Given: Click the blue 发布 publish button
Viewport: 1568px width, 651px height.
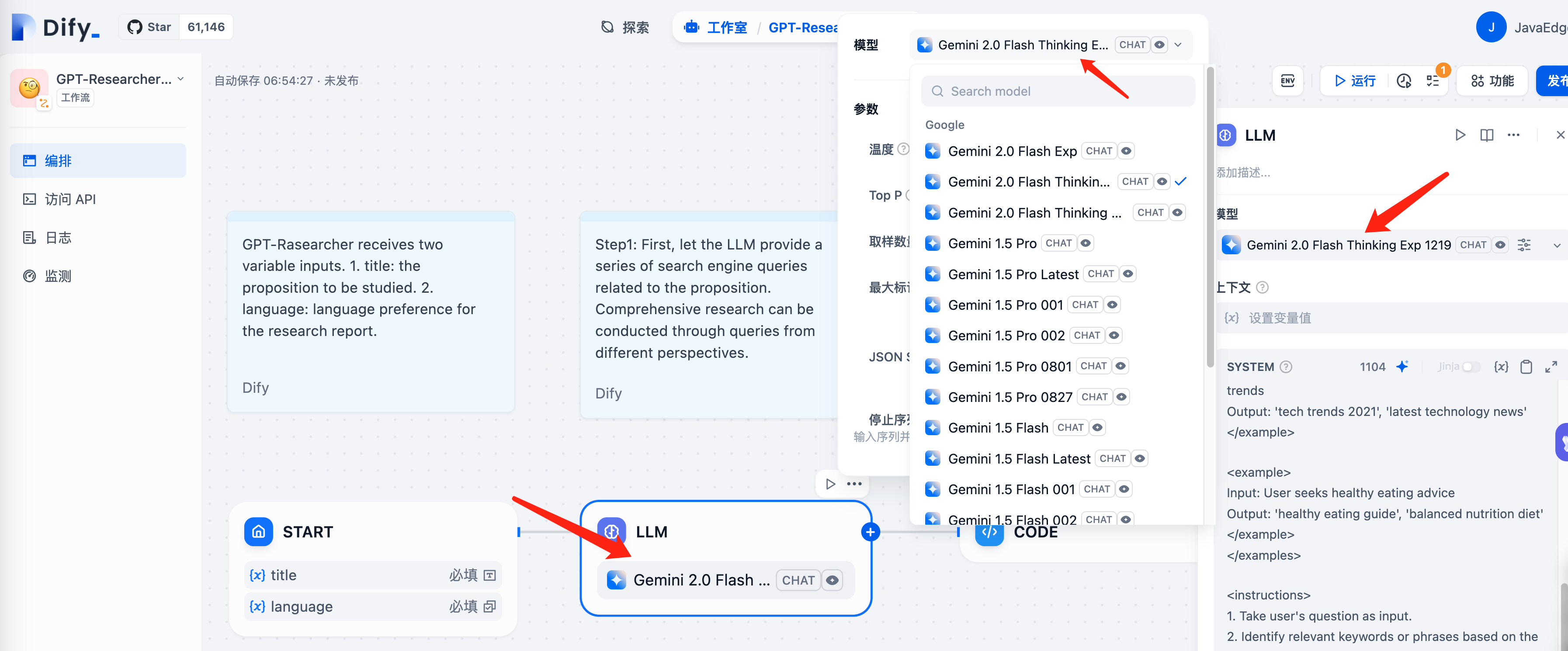Looking at the screenshot, I should (1552, 81).
